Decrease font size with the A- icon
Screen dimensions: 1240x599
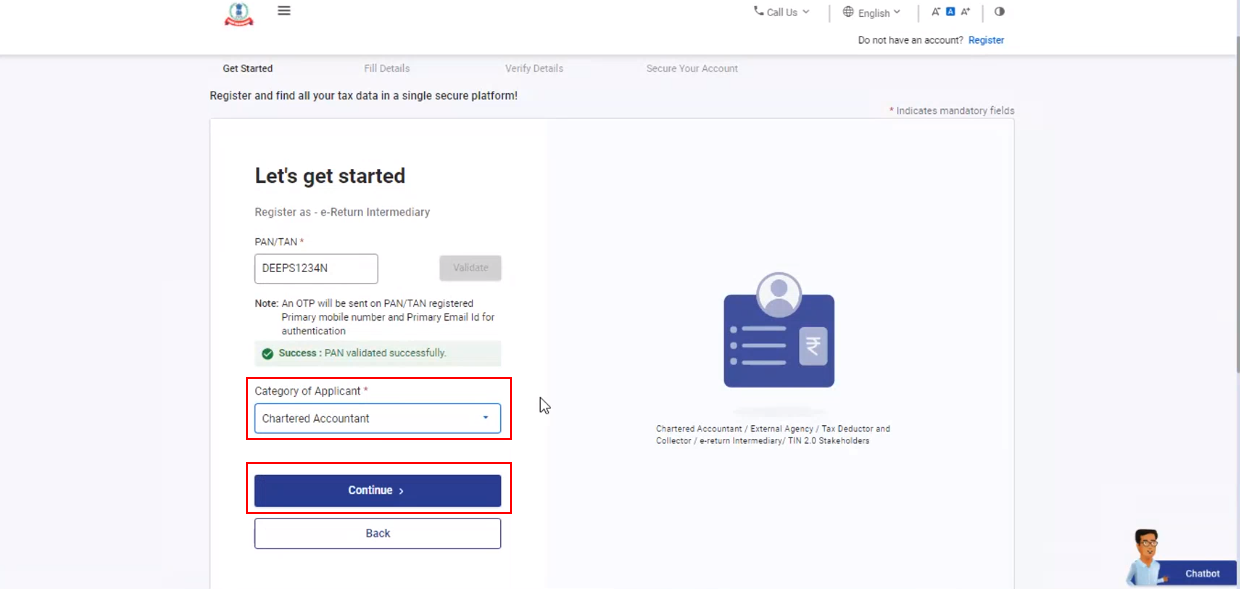pyautogui.click(x=936, y=12)
